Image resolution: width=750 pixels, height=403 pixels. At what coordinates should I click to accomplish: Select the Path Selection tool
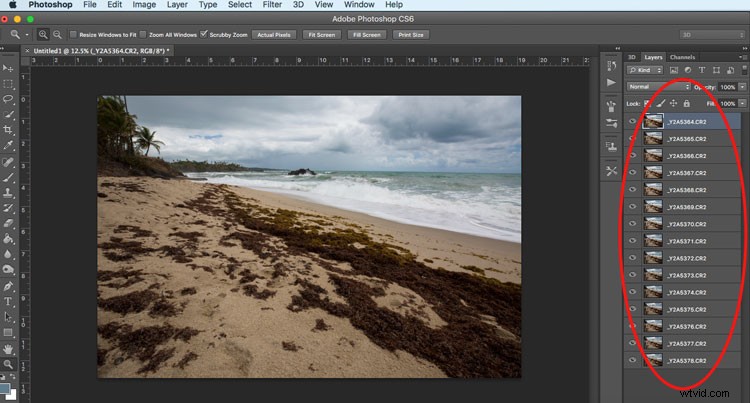pos(8,316)
